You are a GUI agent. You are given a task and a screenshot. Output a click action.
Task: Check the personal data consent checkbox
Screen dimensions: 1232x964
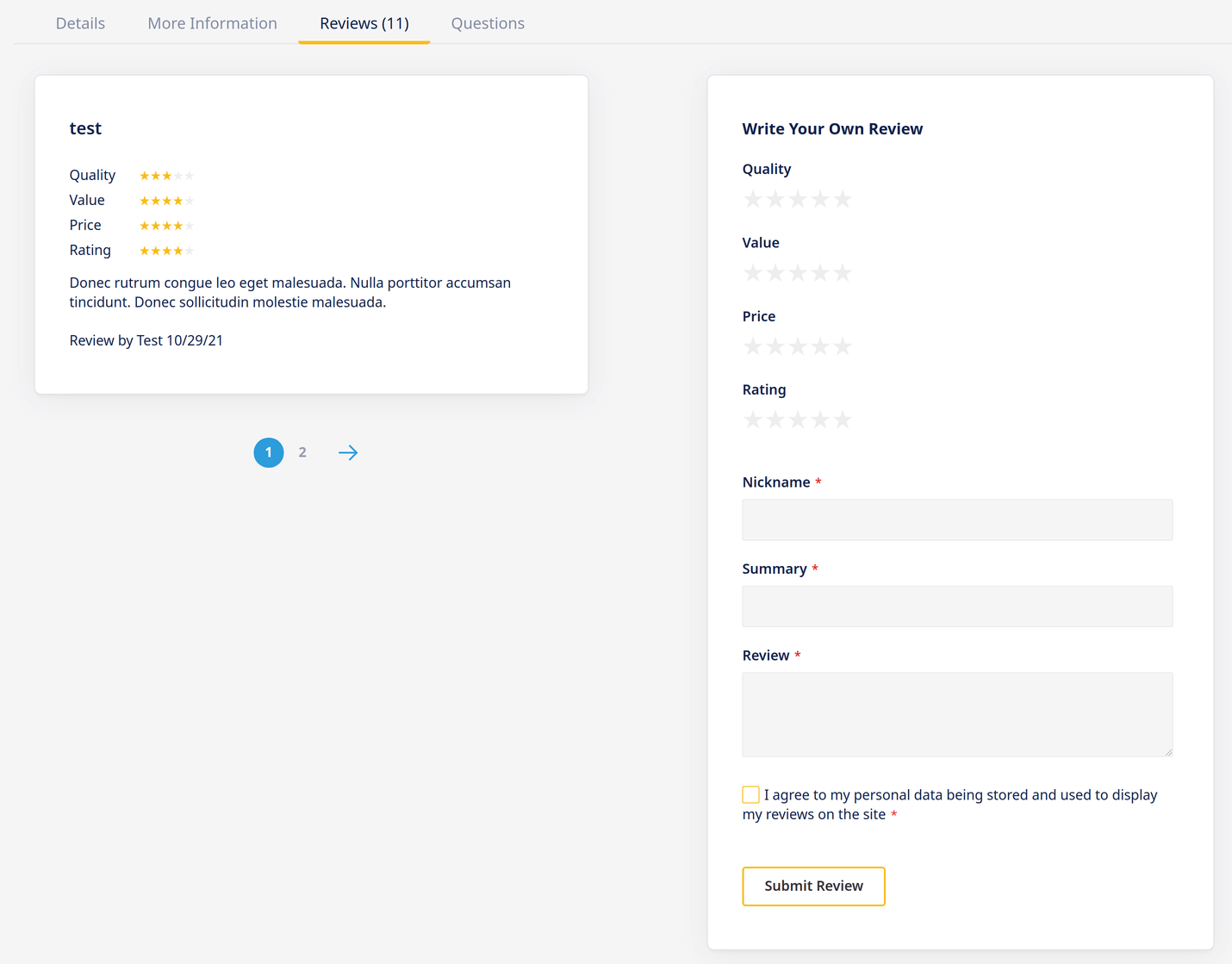point(750,794)
